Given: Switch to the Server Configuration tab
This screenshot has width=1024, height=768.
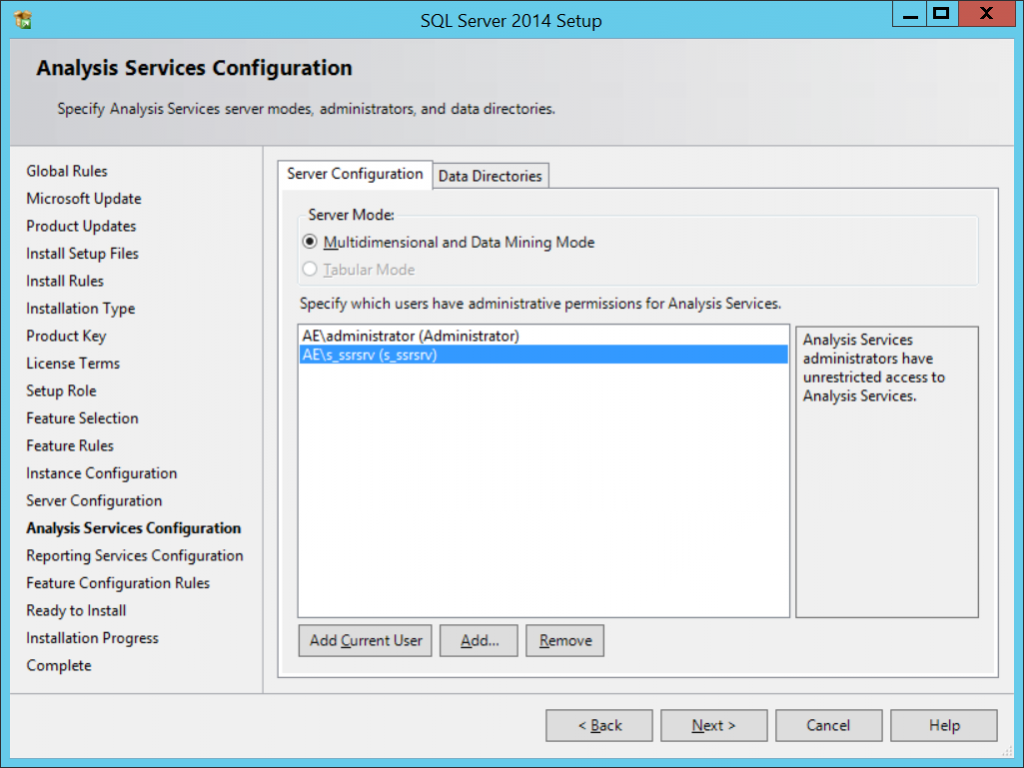Looking at the screenshot, I should [356, 174].
